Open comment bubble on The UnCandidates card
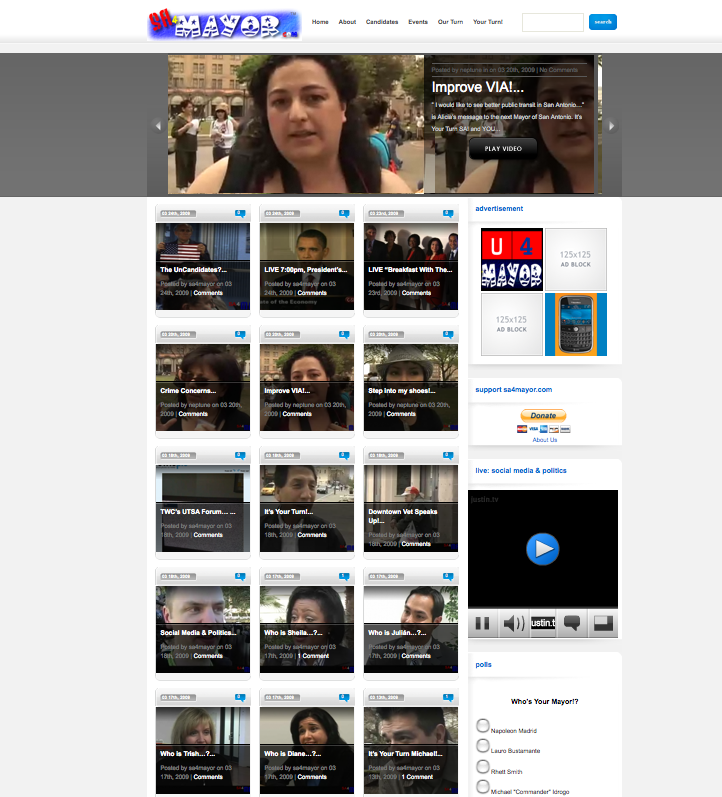Image resolution: width=722 pixels, height=797 pixels. (240, 213)
